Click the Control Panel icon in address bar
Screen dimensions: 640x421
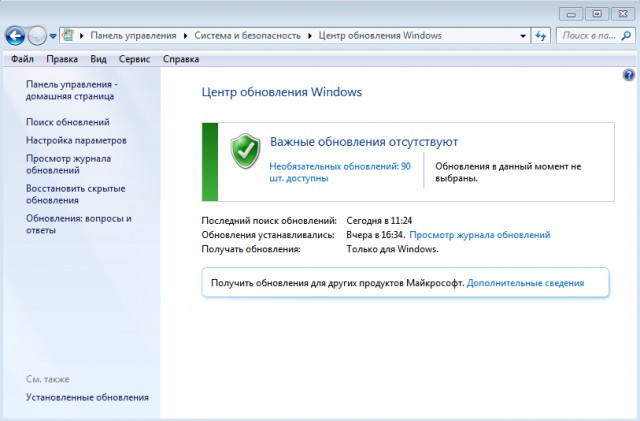click(68, 36)
